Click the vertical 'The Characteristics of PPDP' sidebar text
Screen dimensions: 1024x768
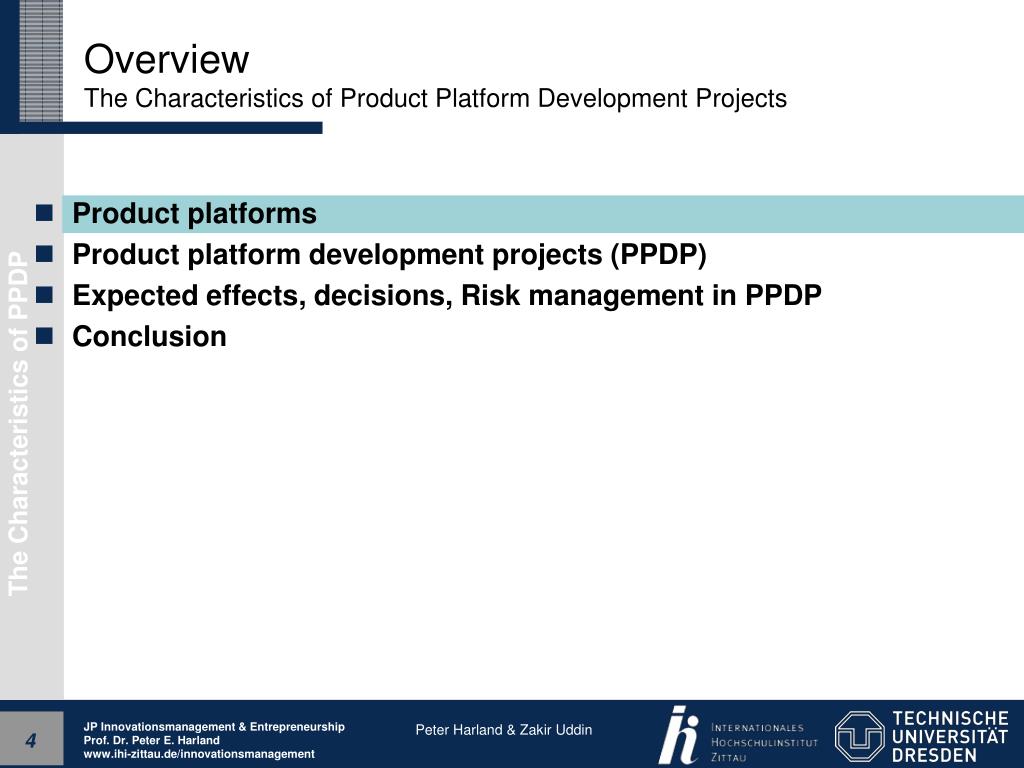click(x=18, y=424)
